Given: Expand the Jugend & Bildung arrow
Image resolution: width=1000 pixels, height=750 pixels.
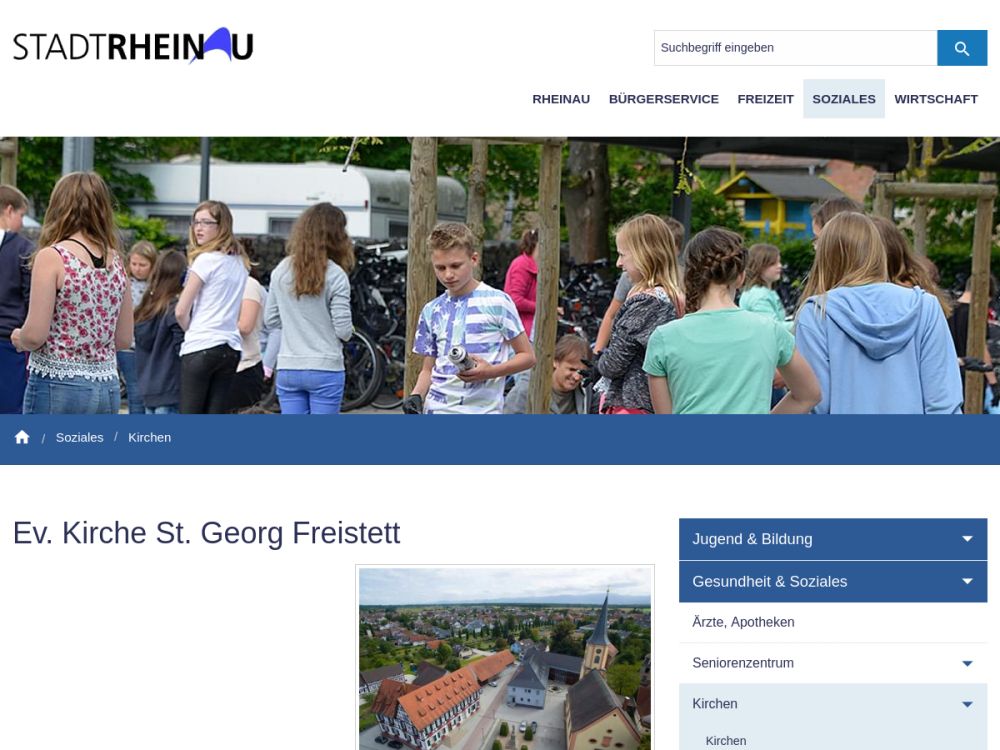Looking at the screenshot, I should [967, 539].
